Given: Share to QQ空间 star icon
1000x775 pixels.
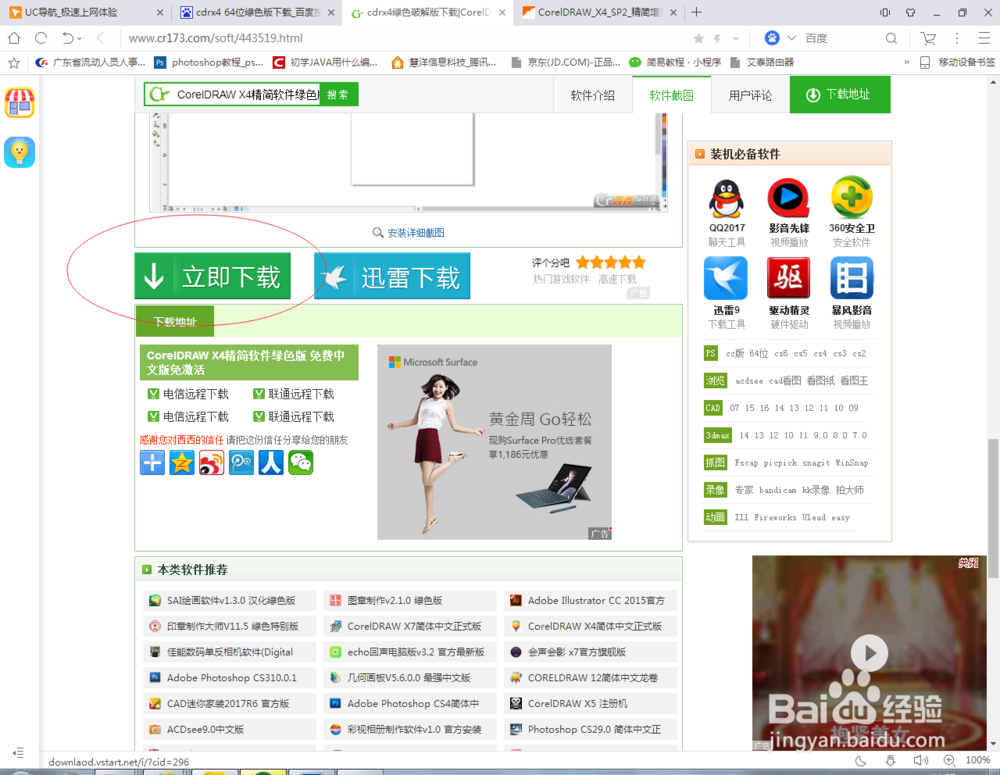Looking at the screenshot, I should 182,462.
